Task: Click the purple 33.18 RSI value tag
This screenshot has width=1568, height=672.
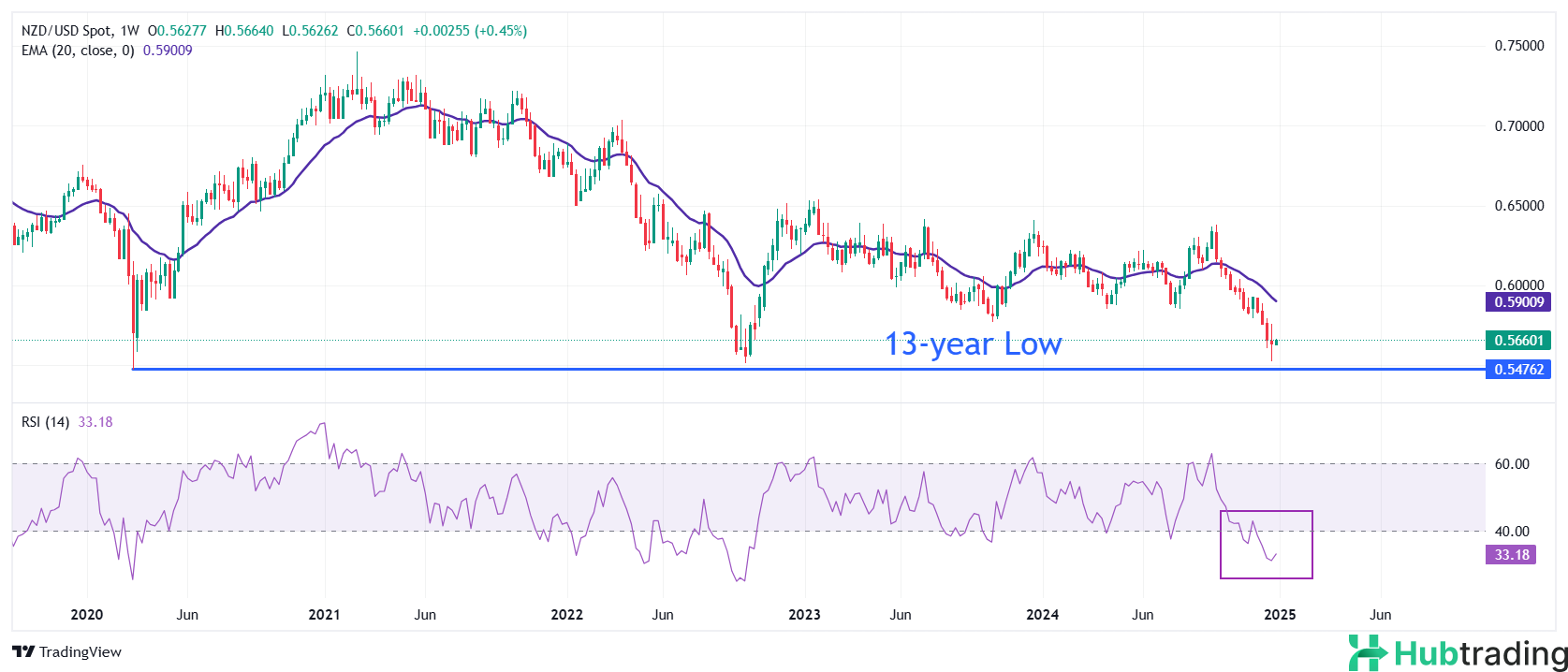Action: [1511, 555]
